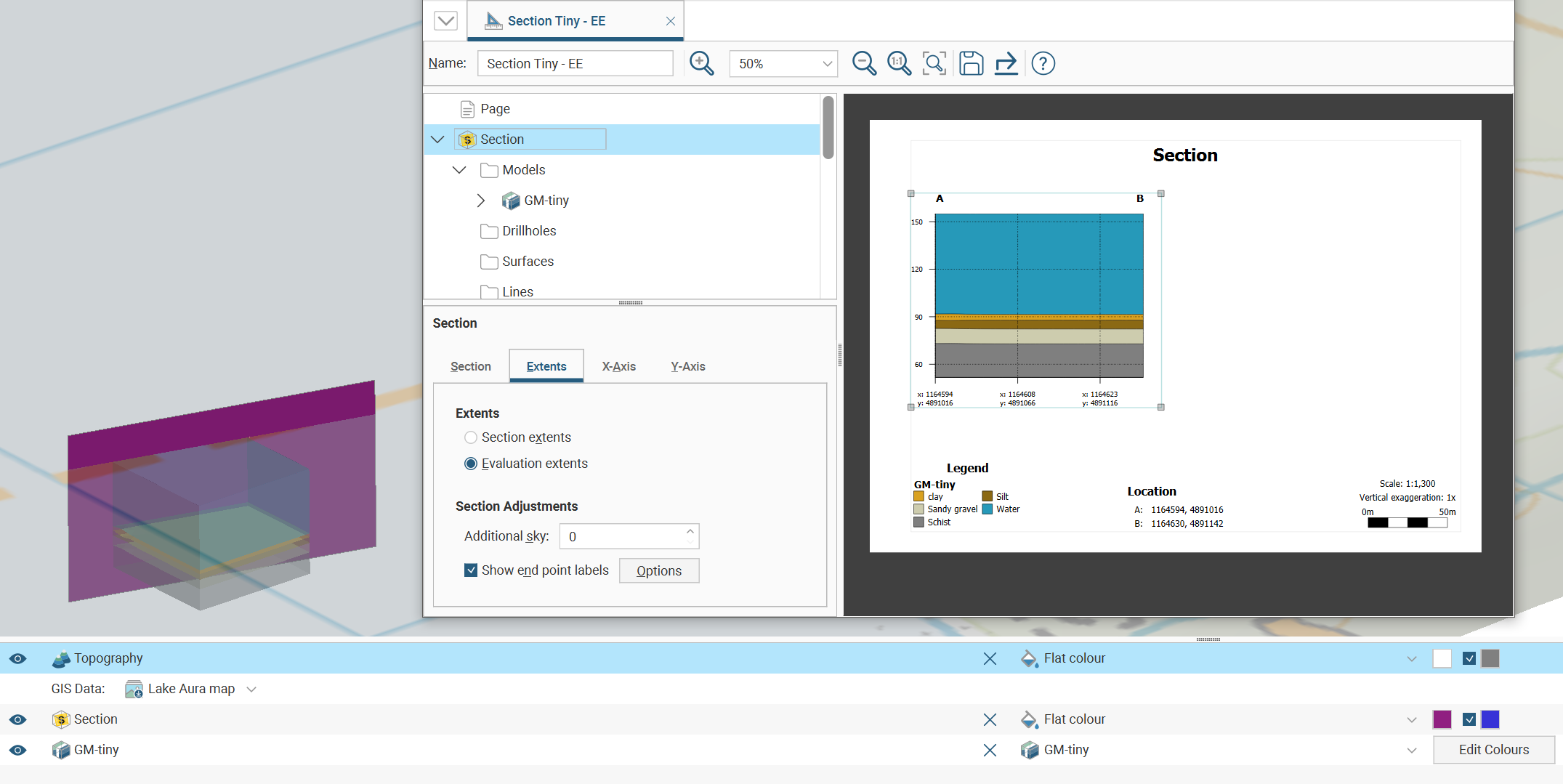Open the help icon in toolbar
The width and height of the screenshot is (1563, 784).
1043,63
